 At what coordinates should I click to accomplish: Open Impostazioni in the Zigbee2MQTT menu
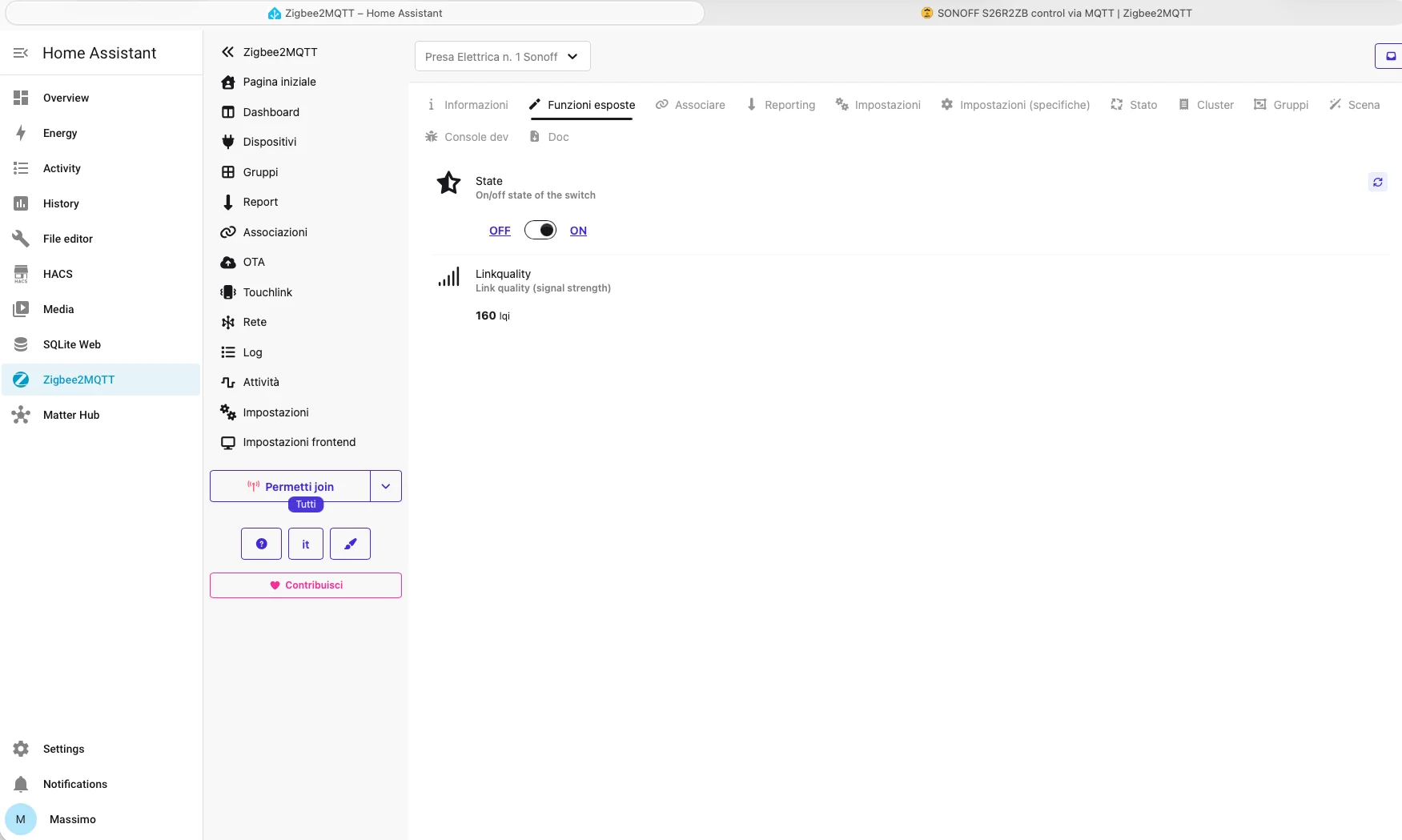click(x=275, y=412)
